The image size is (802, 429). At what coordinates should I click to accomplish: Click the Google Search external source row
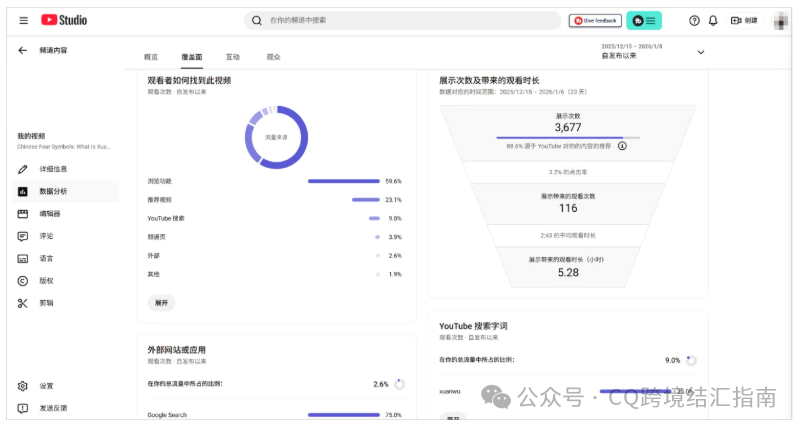point(275,415)
